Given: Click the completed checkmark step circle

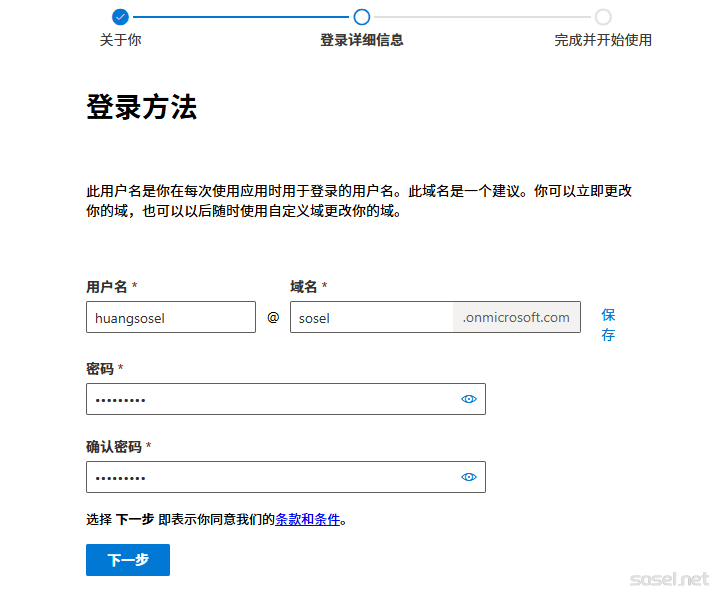Looking at the screenshot, I should pyautogui.click(x=120, y=16).
